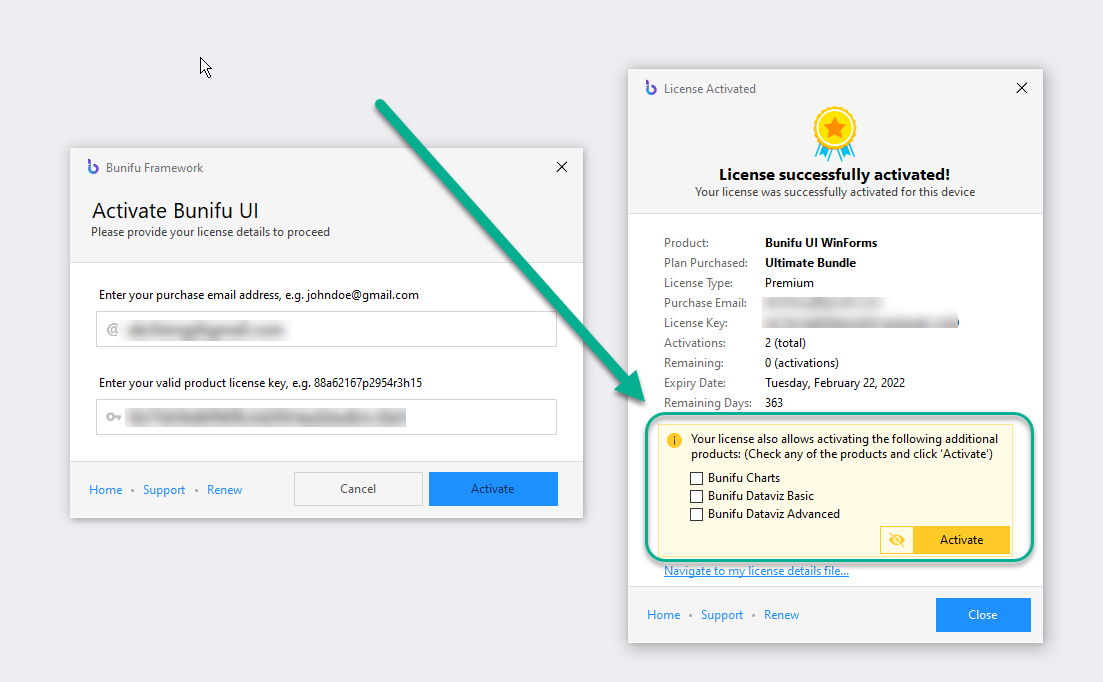Enable the Bunifu Dataviz Advanced checkbox
1103x682 pixels.
click(696, 515)
